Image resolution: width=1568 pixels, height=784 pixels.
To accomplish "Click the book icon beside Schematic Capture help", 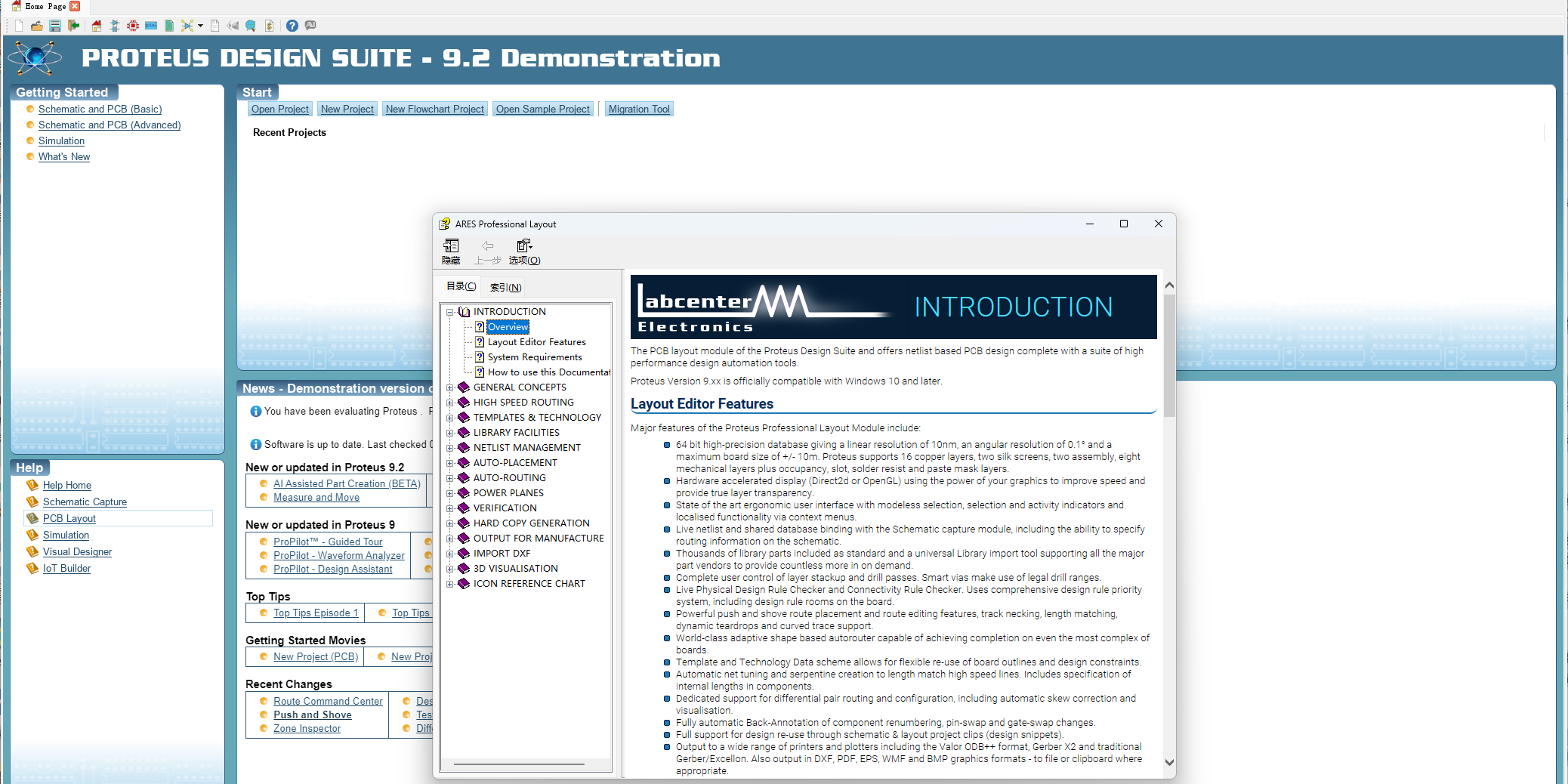I will tap(32, 502).
